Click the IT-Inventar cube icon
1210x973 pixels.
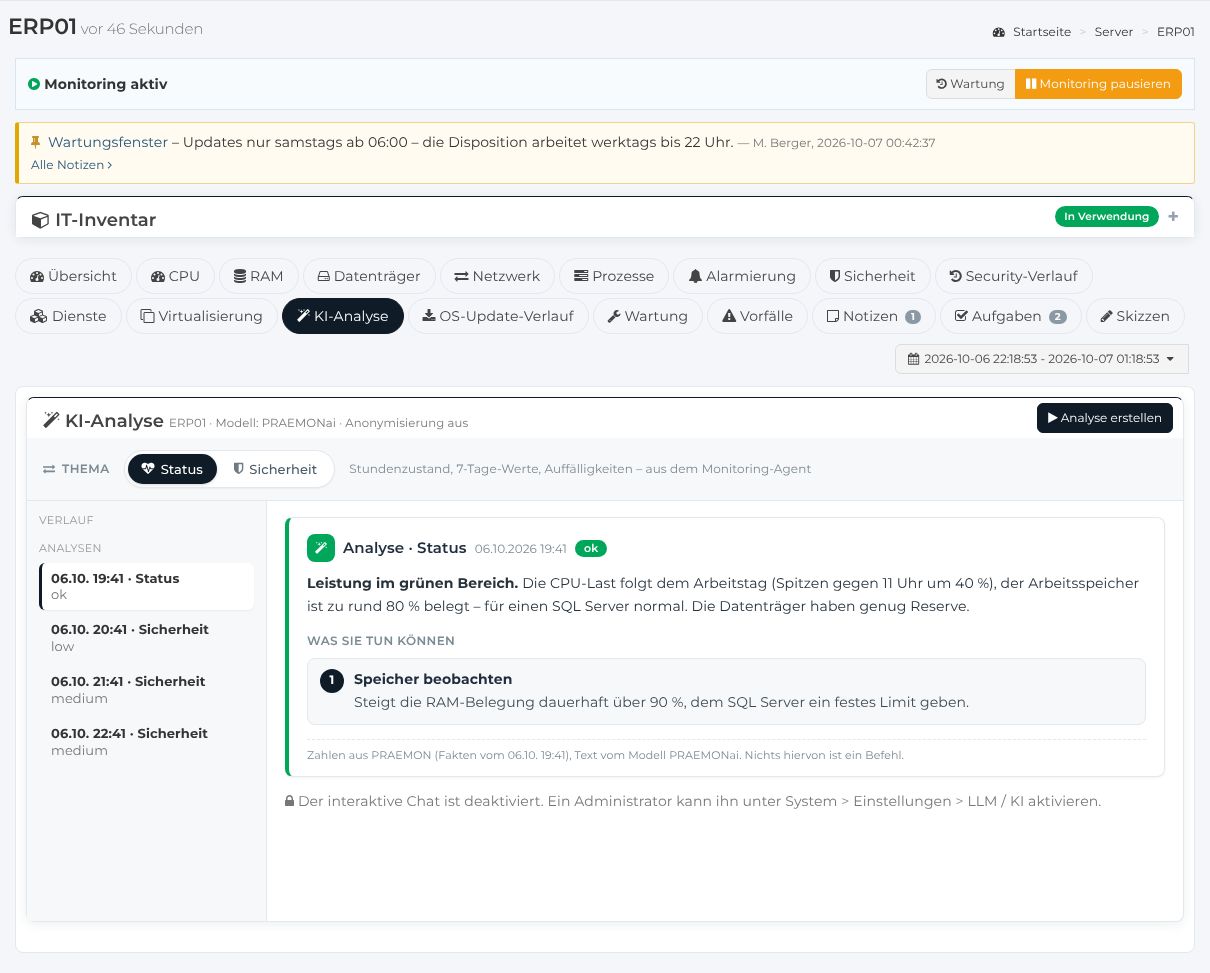(40, 220)
